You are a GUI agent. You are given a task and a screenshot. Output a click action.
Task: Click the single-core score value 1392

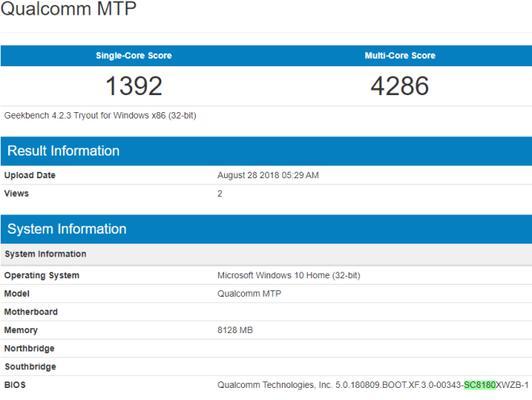[134, 86]
